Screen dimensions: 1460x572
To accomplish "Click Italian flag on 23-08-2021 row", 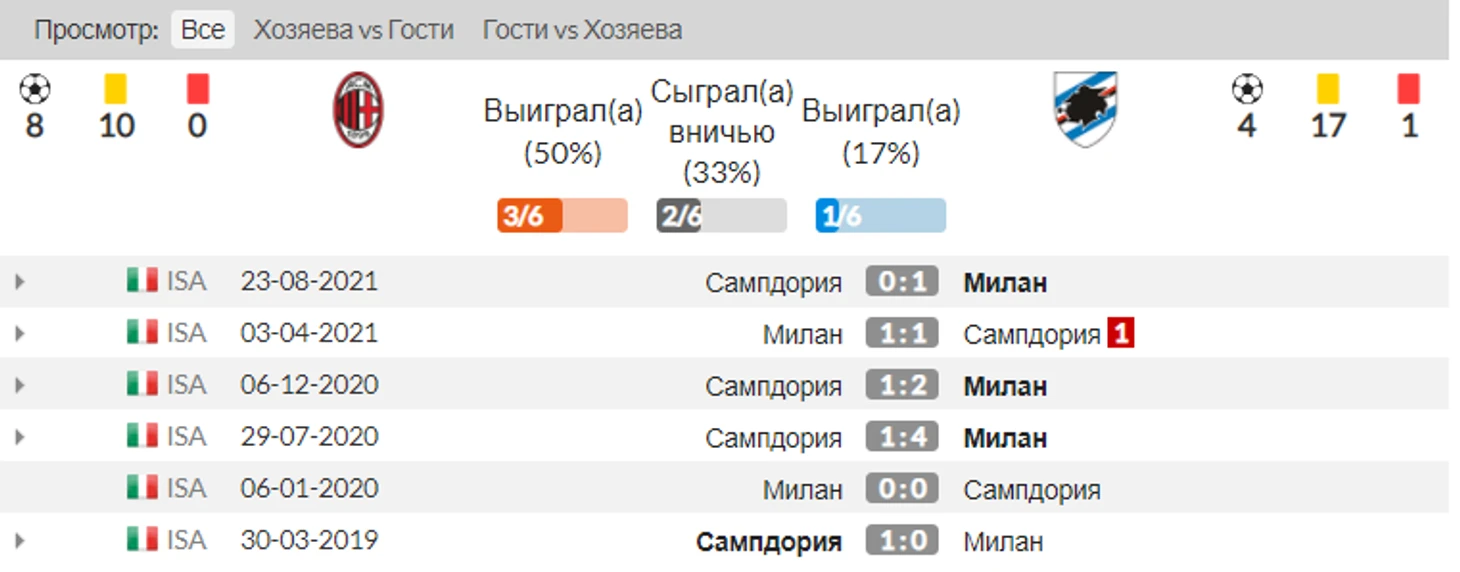I will pos(142,281).
